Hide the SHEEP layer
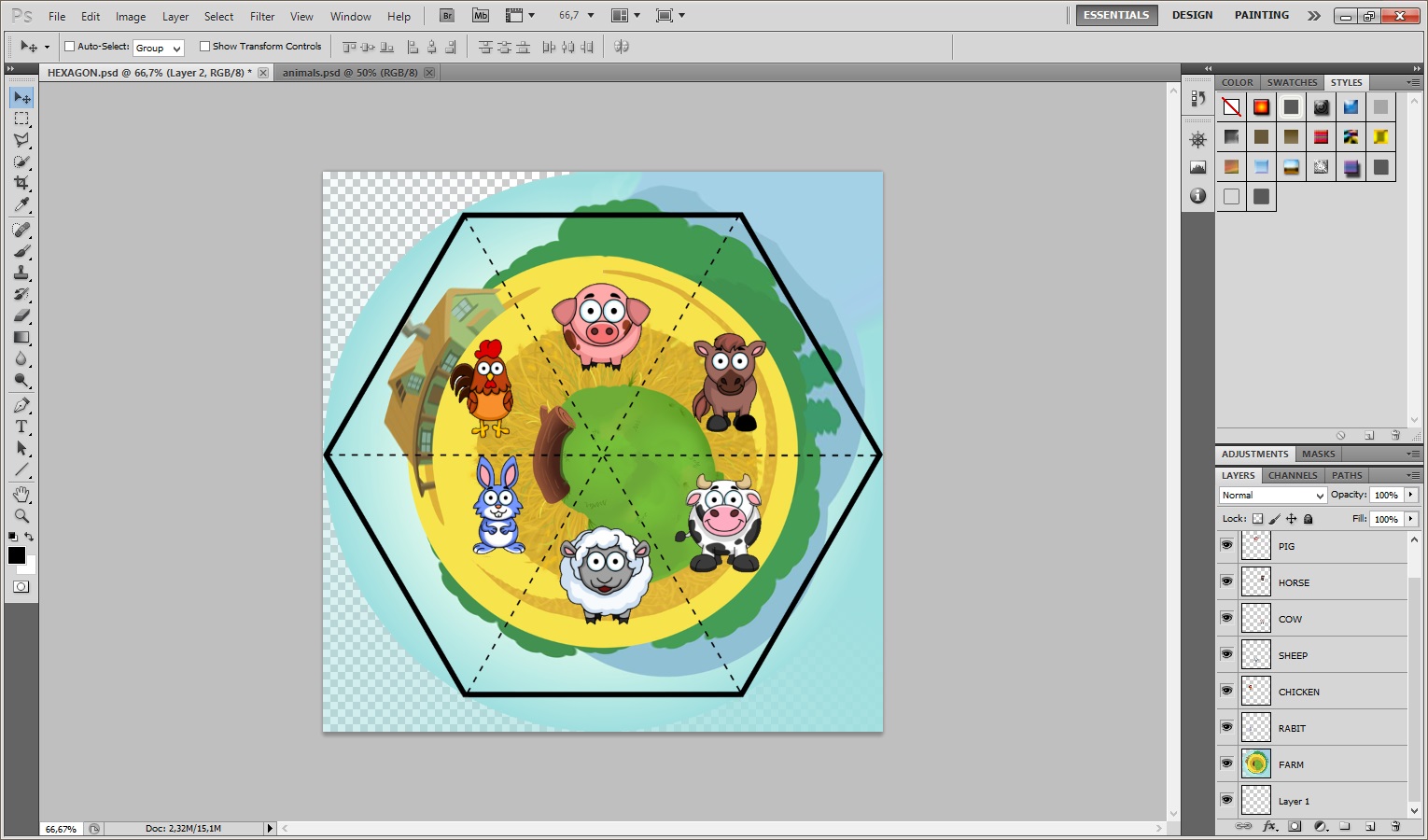1428x840 pixels. point(1226,654)
